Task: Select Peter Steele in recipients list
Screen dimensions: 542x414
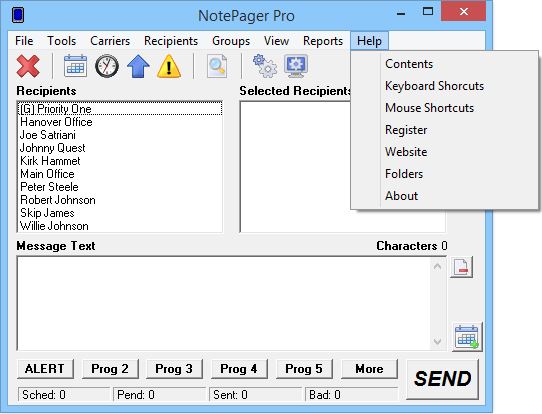Action: click(120, 187)
